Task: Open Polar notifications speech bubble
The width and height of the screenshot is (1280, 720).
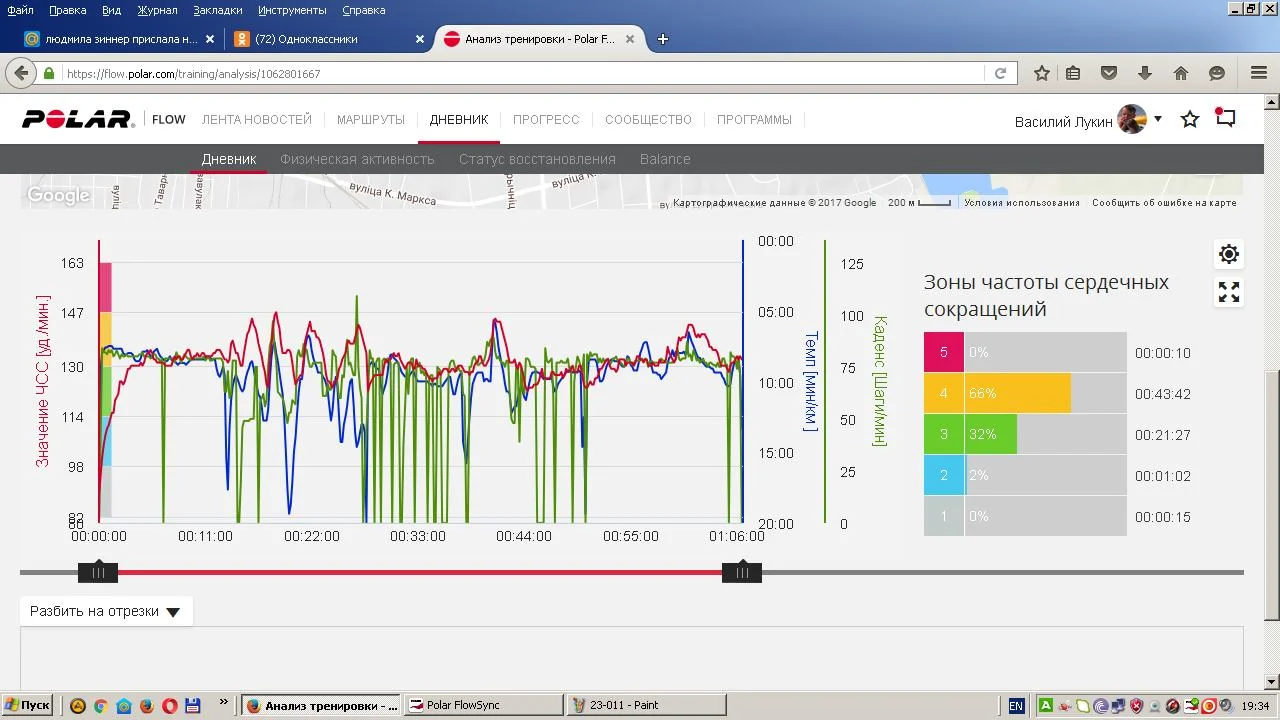Action: (x=1225, y=118)
